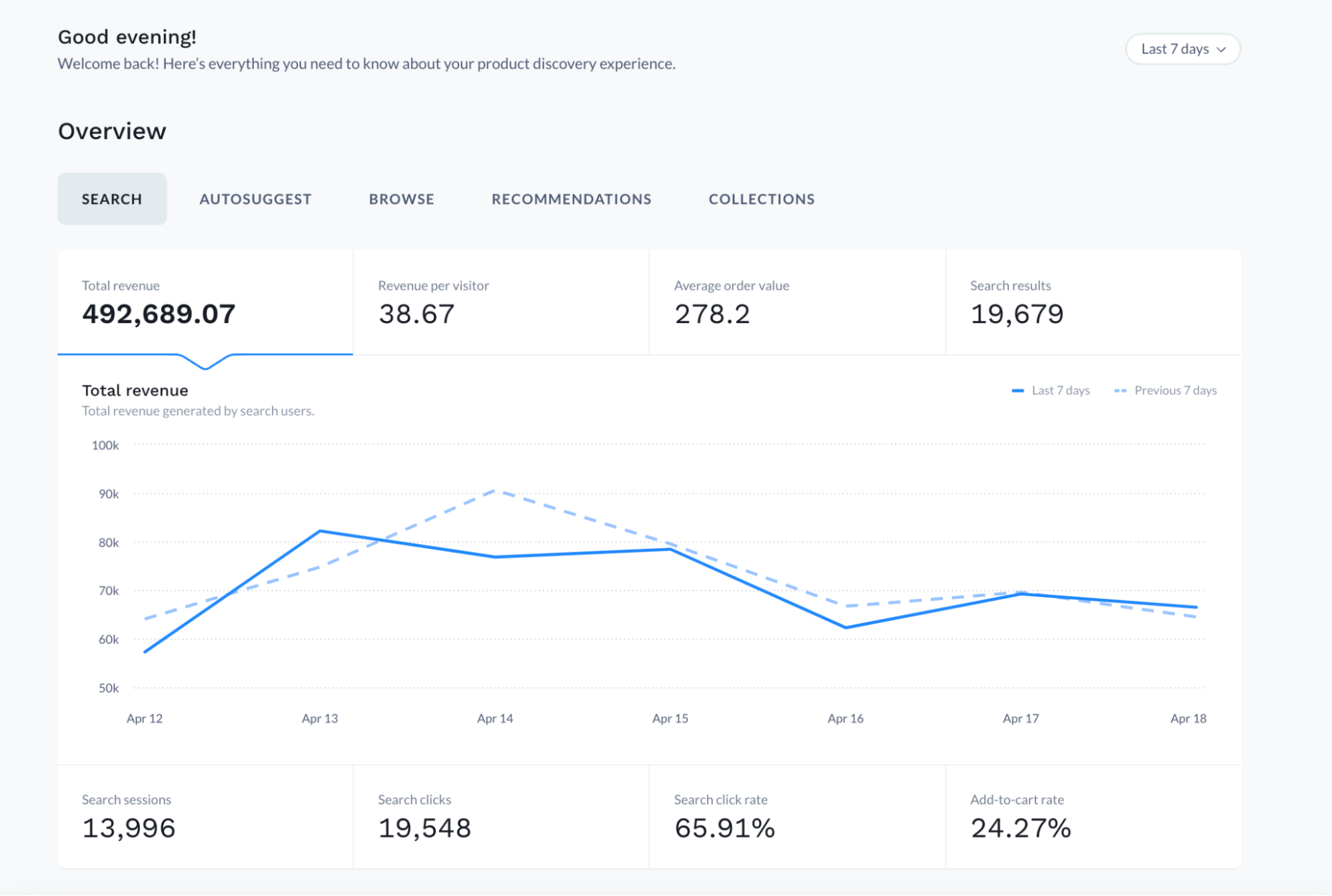Click the Apr 13 point on the solid revenue line

[320, 531]
